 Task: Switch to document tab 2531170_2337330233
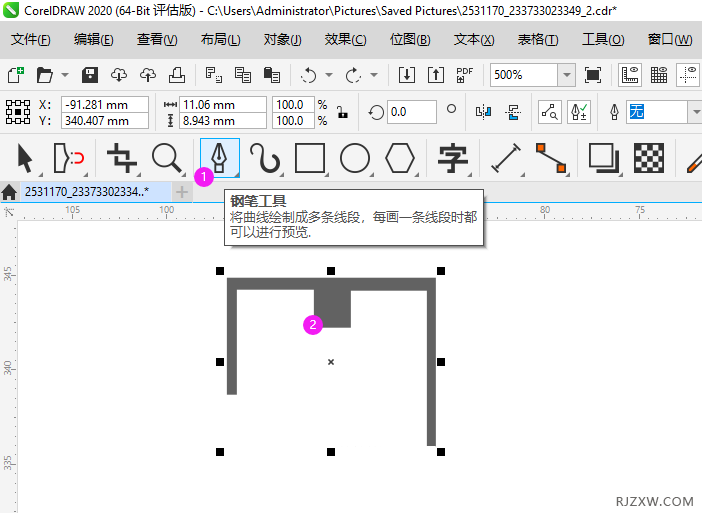click(95, 192)
